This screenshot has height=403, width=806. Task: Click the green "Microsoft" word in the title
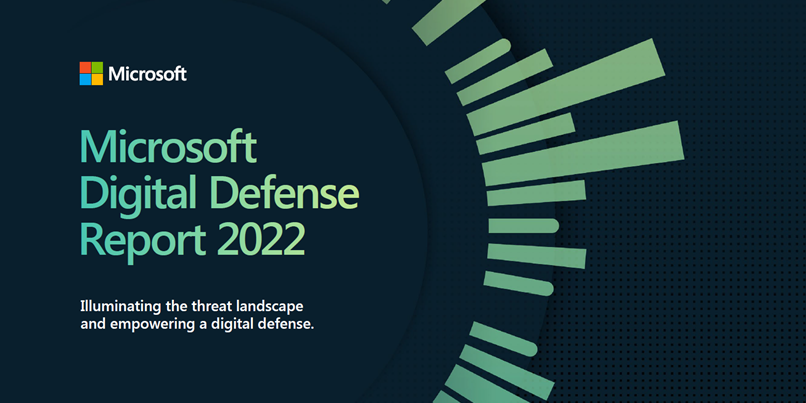(168, 148)
